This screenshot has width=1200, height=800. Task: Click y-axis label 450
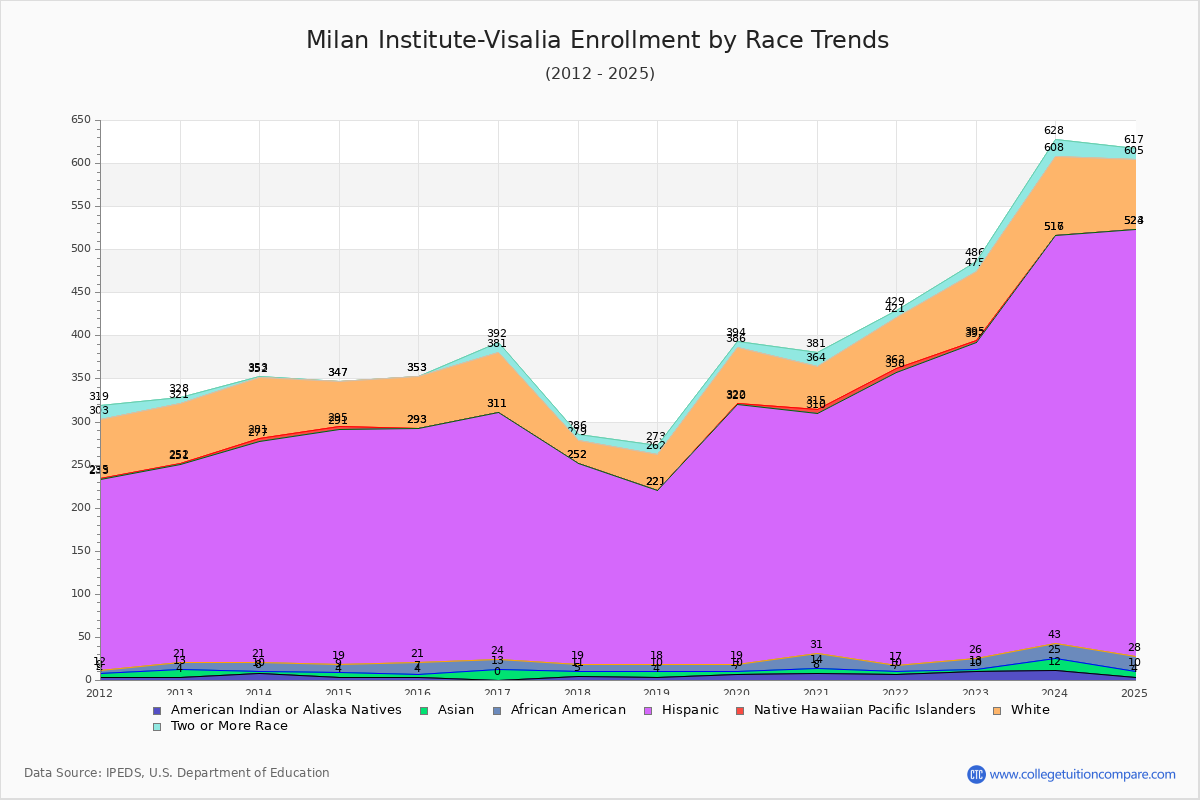click(81, 292)
